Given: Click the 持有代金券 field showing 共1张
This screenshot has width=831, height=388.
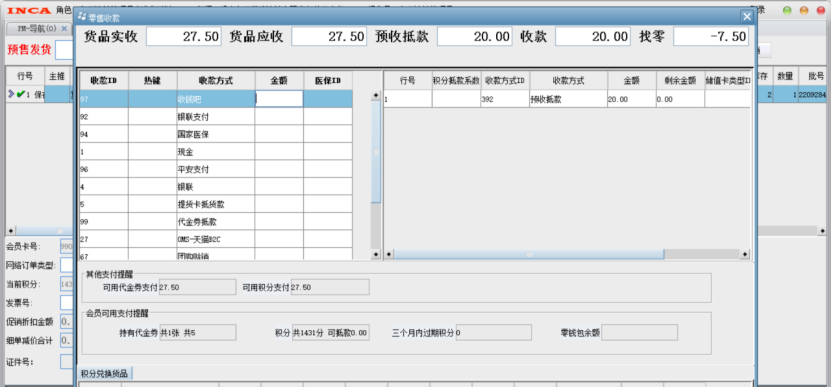Looking at the screenshot, I should (x=197, y=333).
